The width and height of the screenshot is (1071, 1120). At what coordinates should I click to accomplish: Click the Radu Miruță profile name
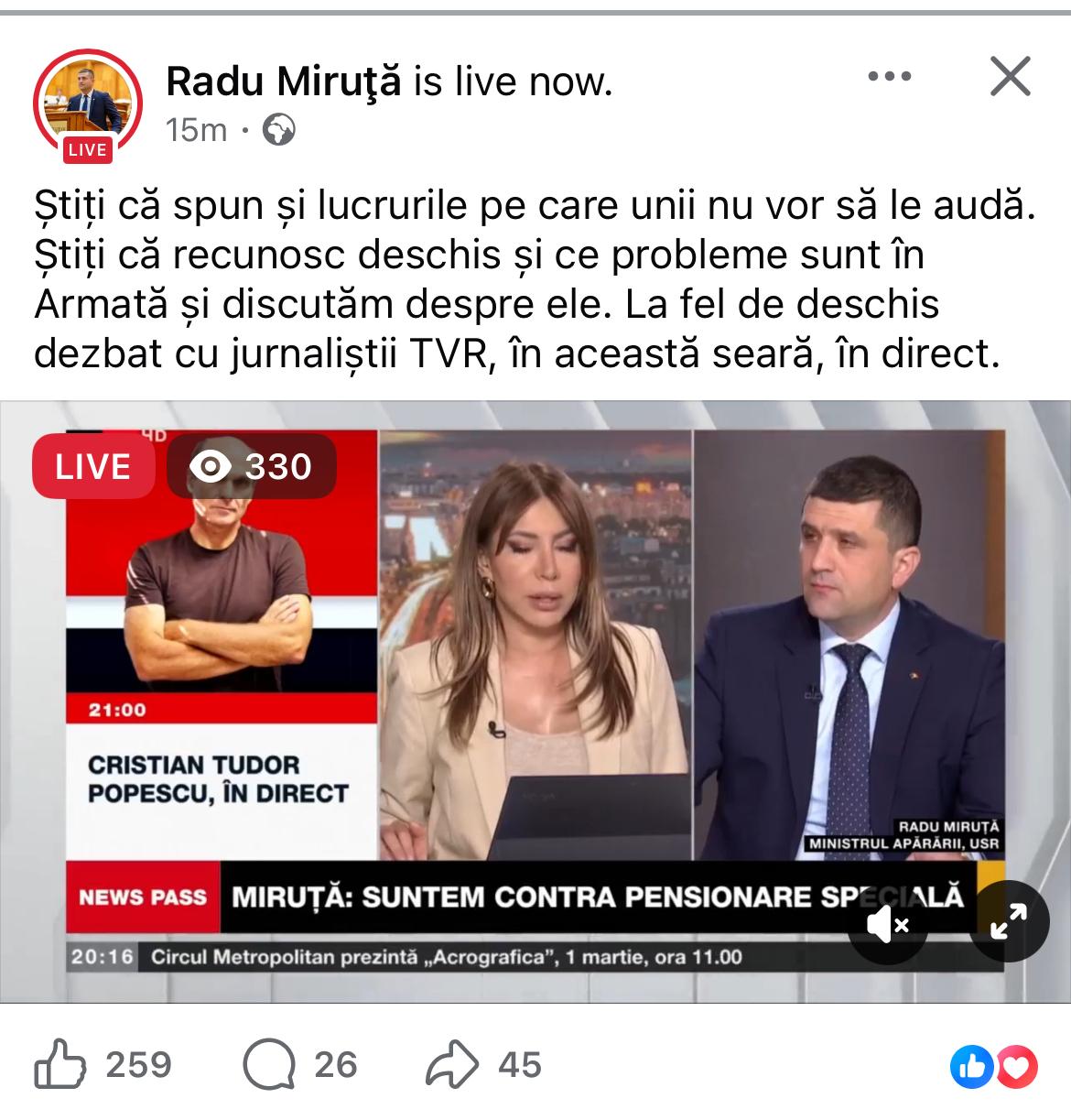284,82
